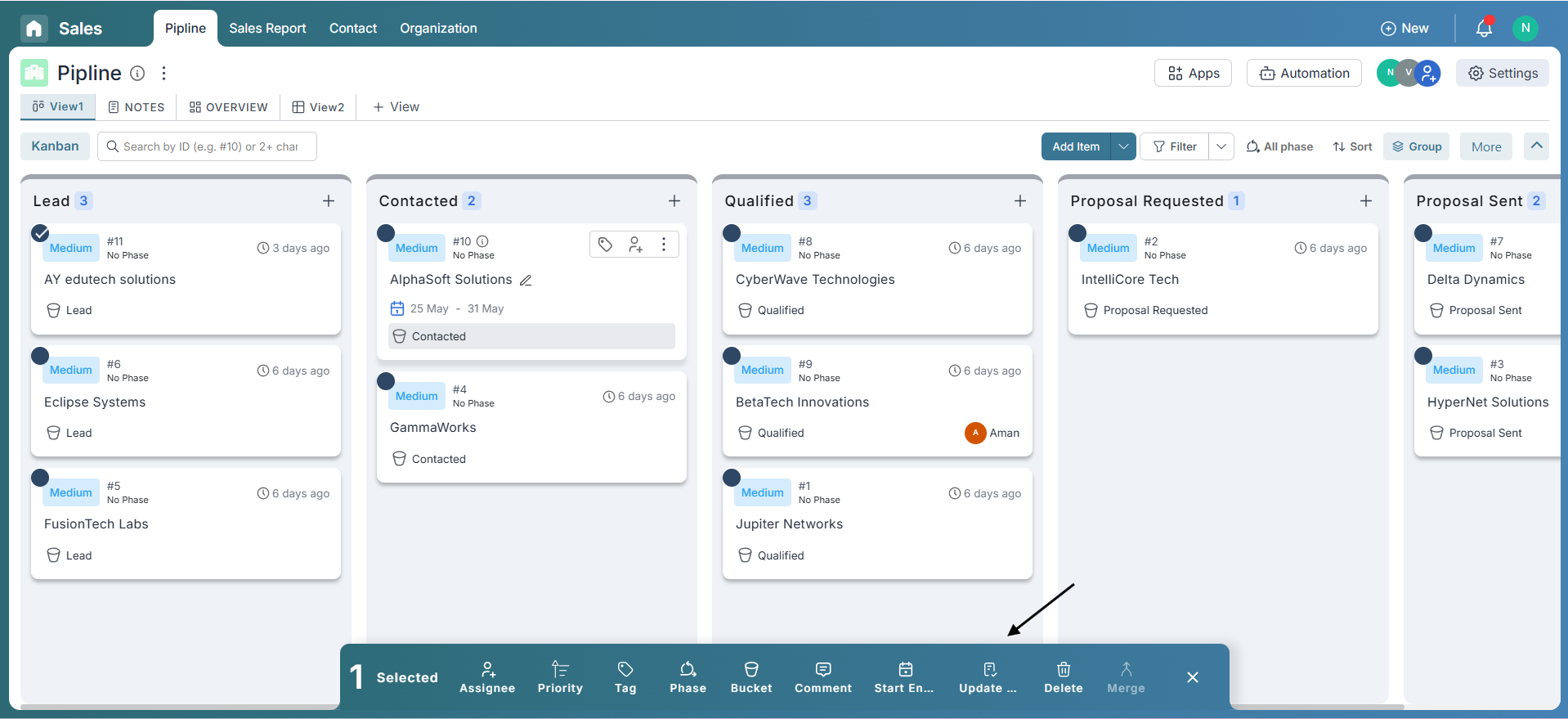This screenshot has height=719, width=1568.
Task: Click assign user icon on AlphaSoft card
Action: click(634, 244)
